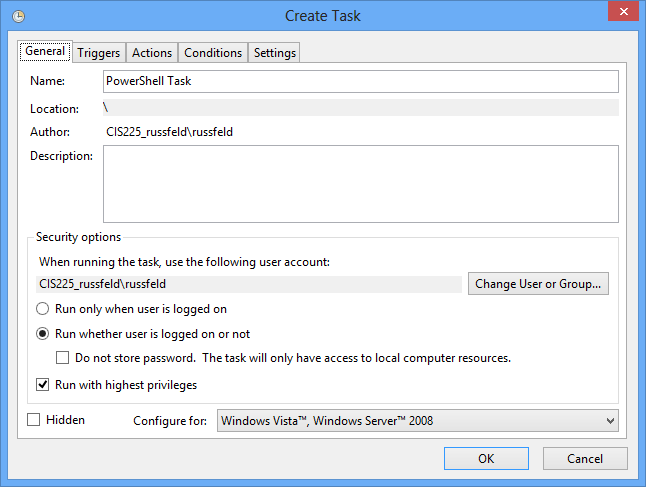The height and width of the screenshot is (487, 646).
Task: Select the Conditions tab
Action: point(213,53)
